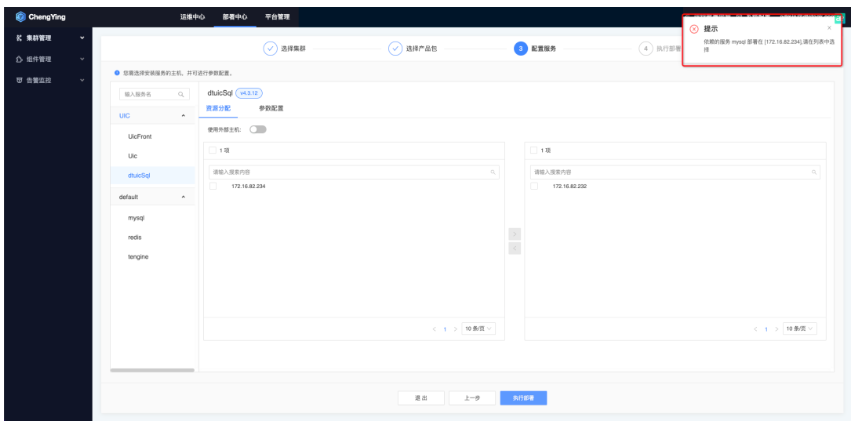Image resolution: width=868 pixels, height=430 pixels.
Task: Click previous page arrow in right panel
Action: [x=756, y=329]
